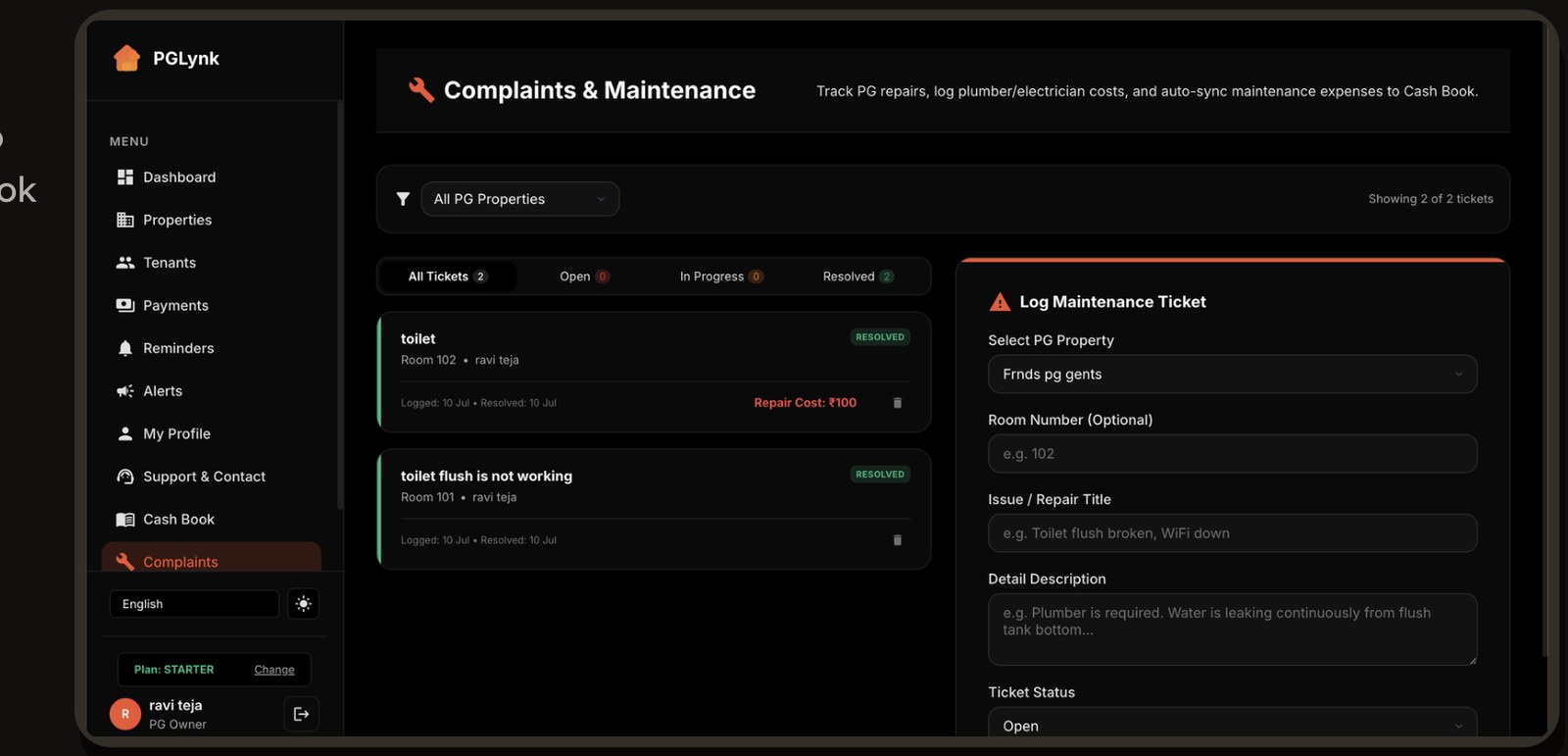This screenshot has height=756, width=1568.
Task: Click the filter funnel icon
Action: (x=403, y=199)
